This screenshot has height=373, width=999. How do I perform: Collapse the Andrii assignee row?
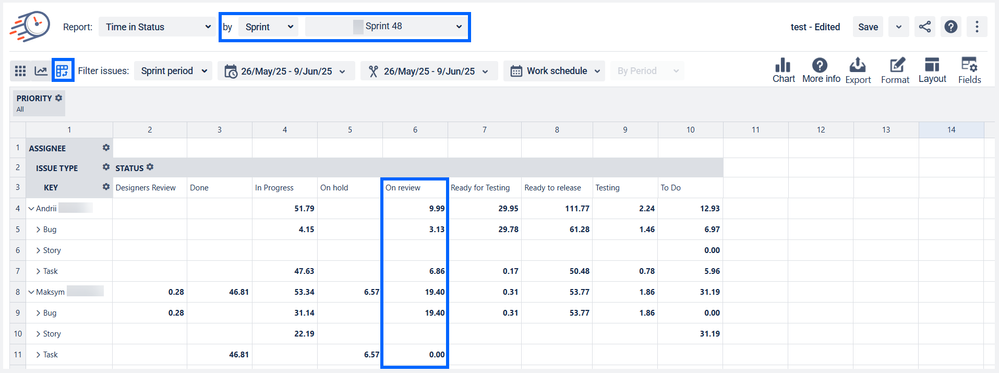pos(31,208)
